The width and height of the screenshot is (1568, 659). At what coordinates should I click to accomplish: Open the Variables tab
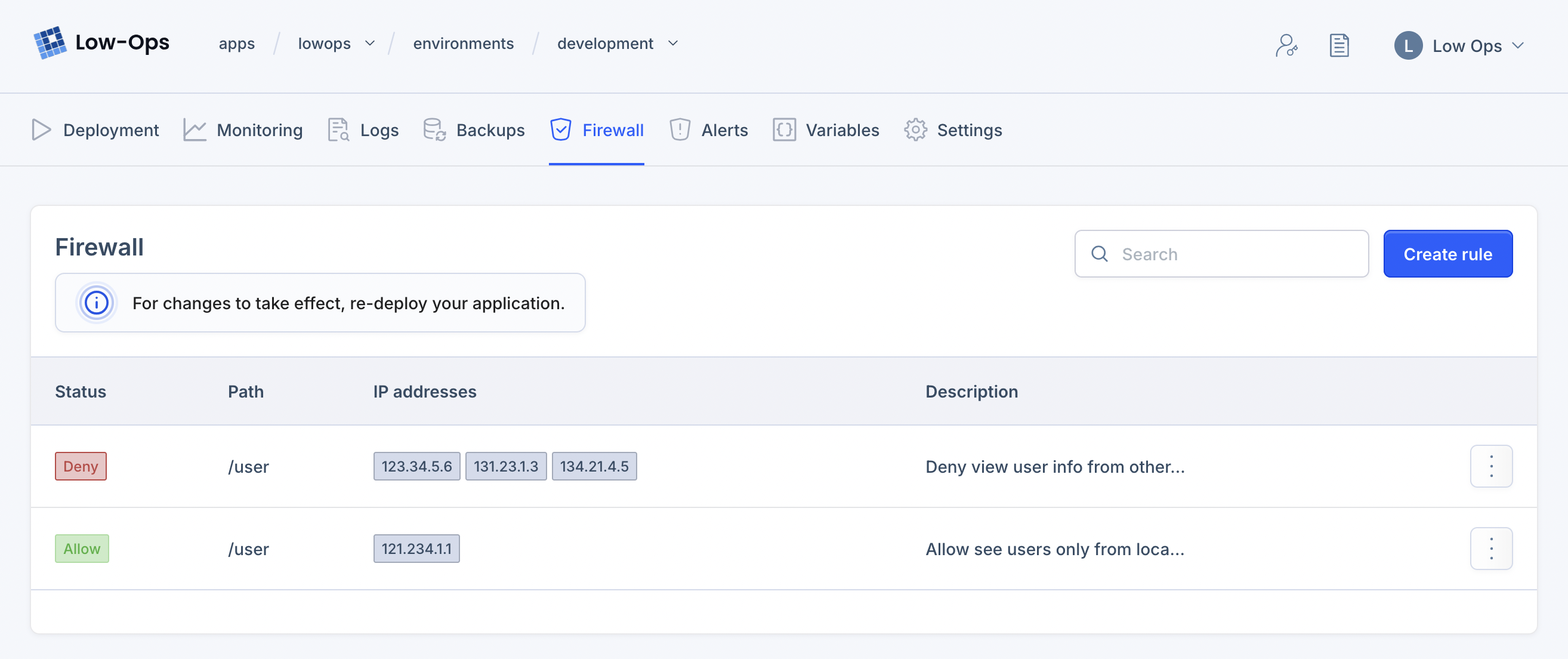click(826, 130)
